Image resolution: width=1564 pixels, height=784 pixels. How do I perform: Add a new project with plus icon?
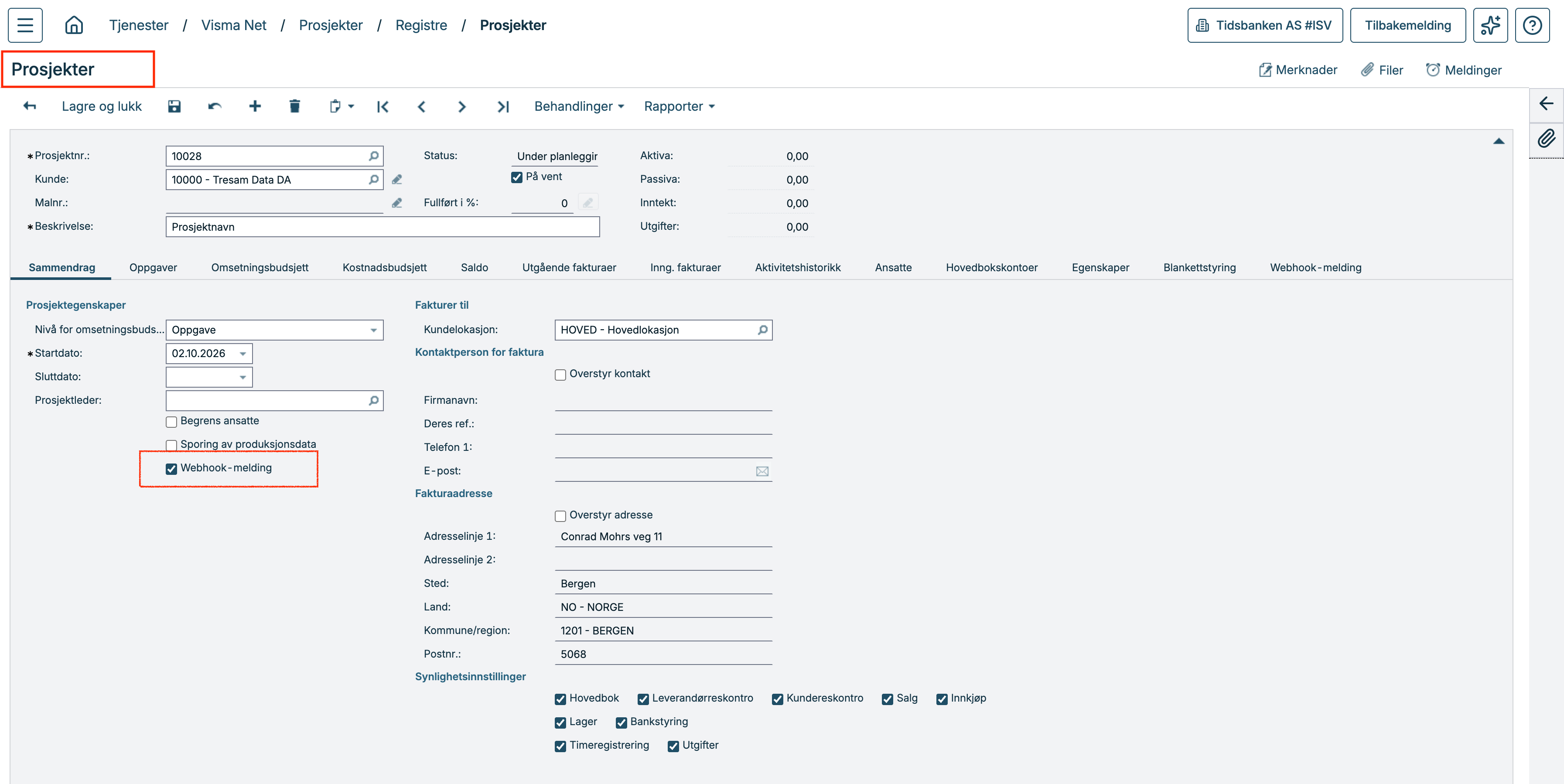255,106
